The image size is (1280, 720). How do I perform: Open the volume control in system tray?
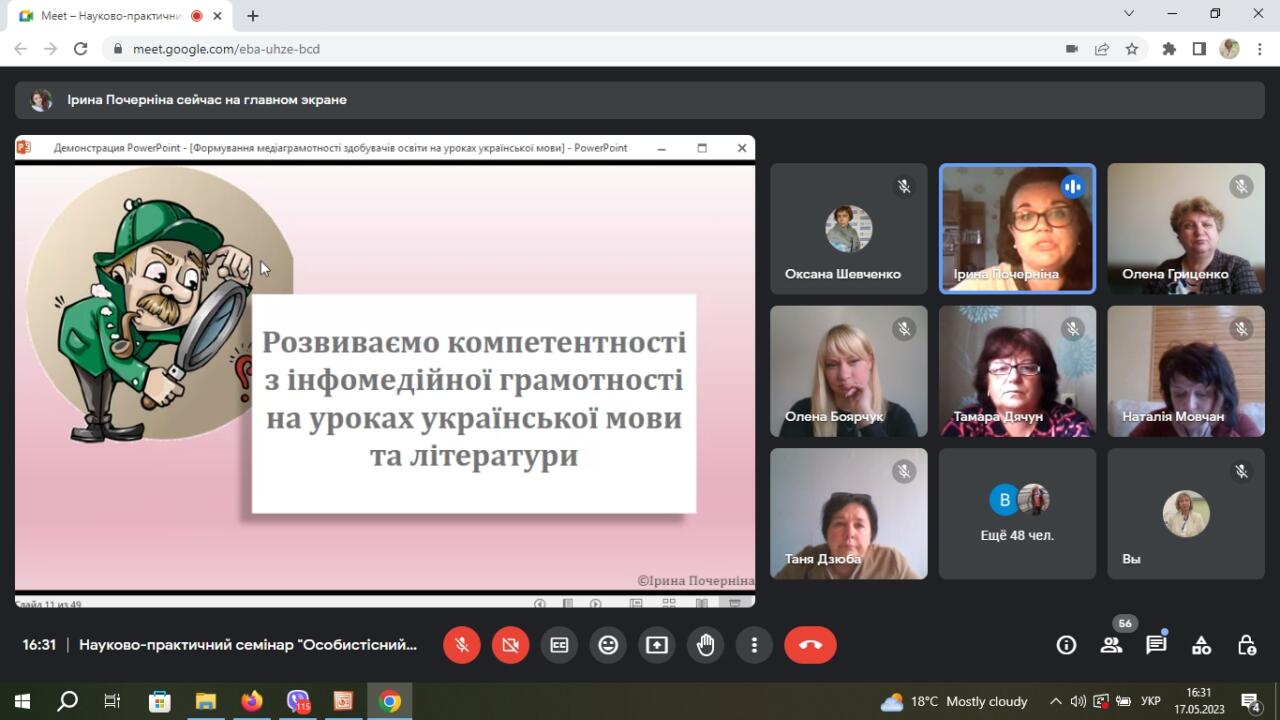pos(1078,701)
